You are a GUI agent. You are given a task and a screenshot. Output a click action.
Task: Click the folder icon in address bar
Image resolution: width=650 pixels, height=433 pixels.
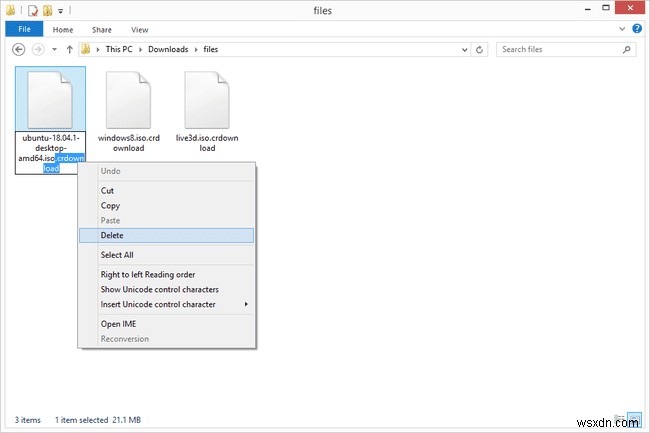pyautogui.click(x=86, y=49)
